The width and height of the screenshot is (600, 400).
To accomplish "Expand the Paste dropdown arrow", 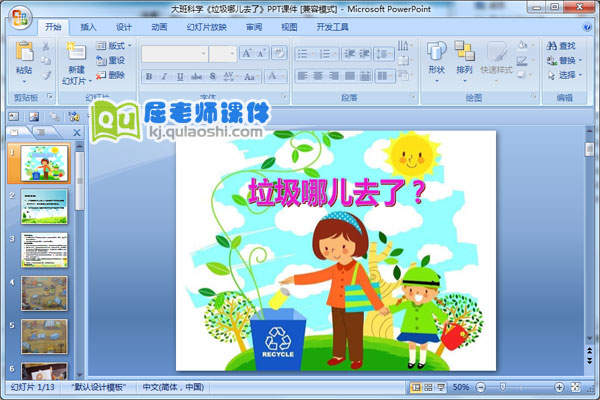I will [24, 82].
